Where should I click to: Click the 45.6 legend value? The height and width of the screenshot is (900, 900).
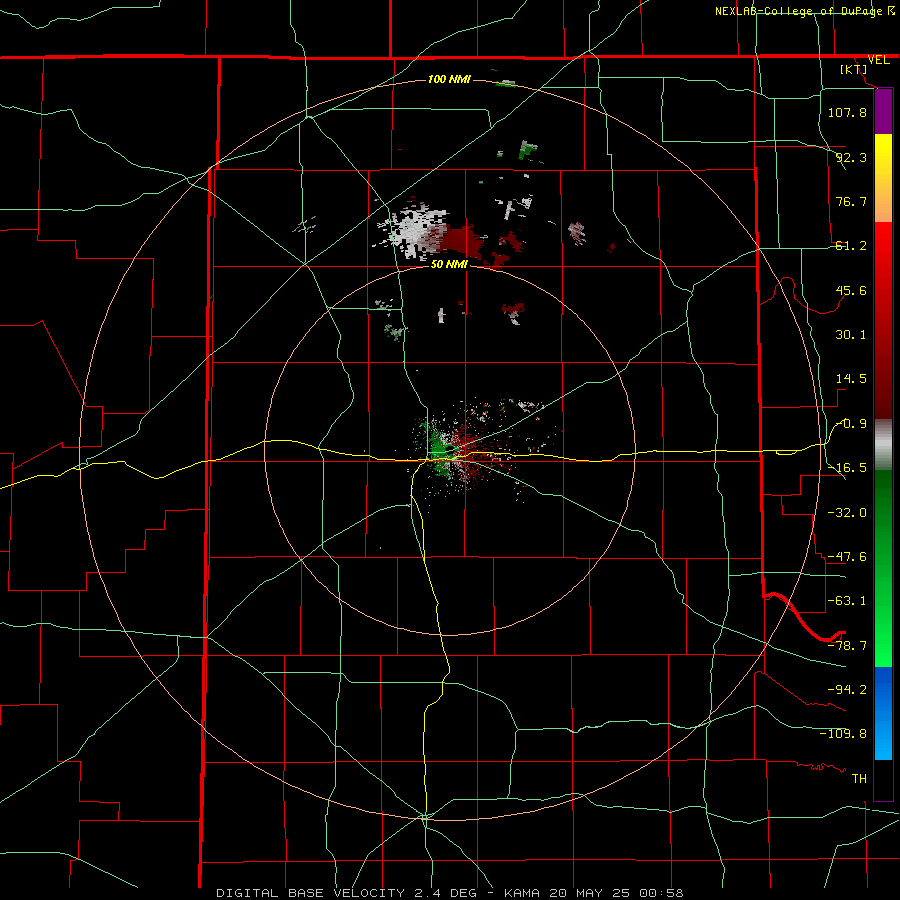[x=851, y=290]
